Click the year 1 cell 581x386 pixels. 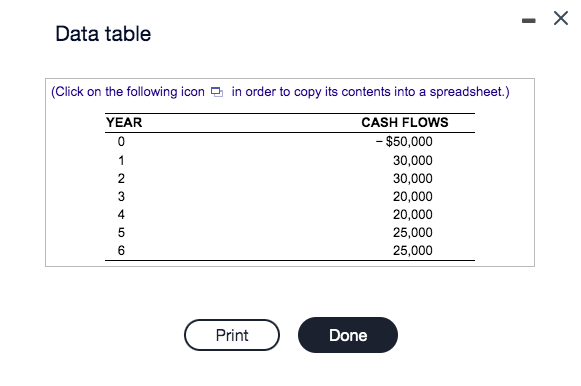pos(121,160)
